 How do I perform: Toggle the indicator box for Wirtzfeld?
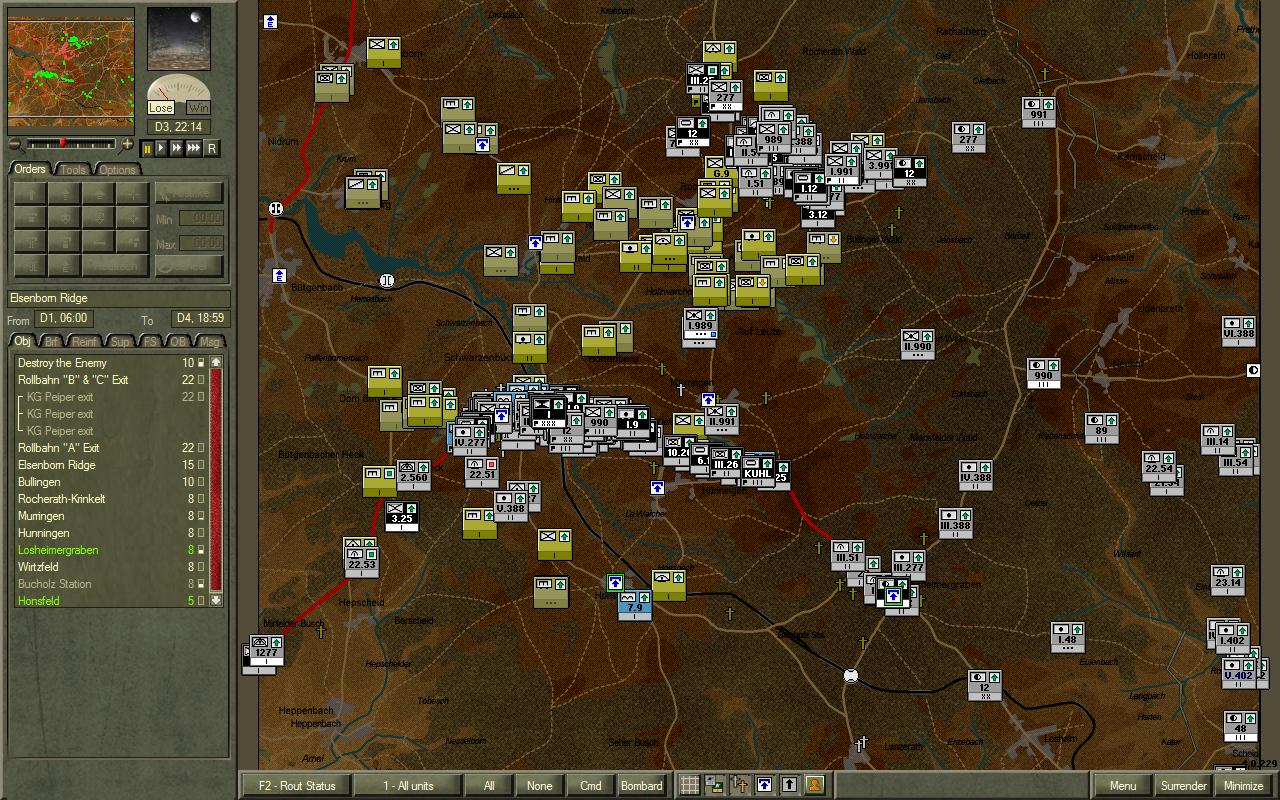200,567
